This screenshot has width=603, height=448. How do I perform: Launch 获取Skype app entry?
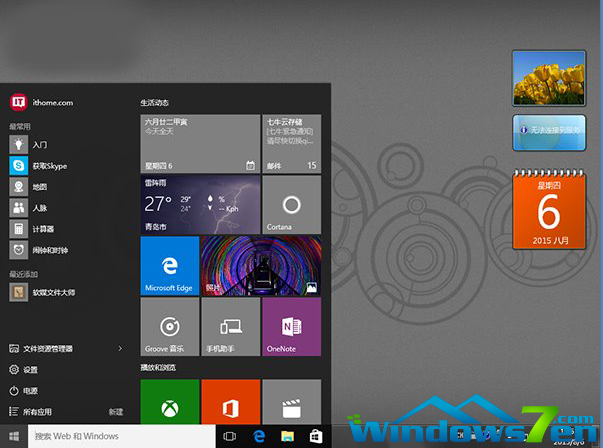click(67, 166)
